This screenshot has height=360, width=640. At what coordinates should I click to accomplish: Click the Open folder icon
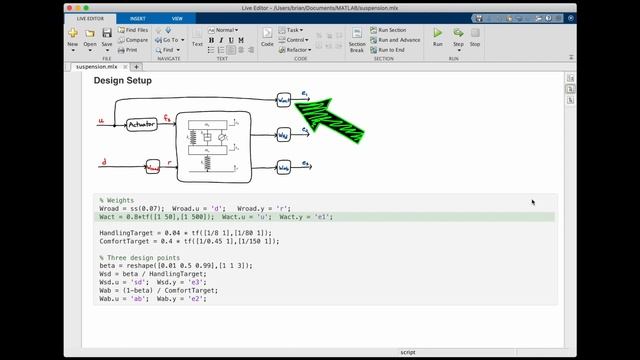pos(90,33)
